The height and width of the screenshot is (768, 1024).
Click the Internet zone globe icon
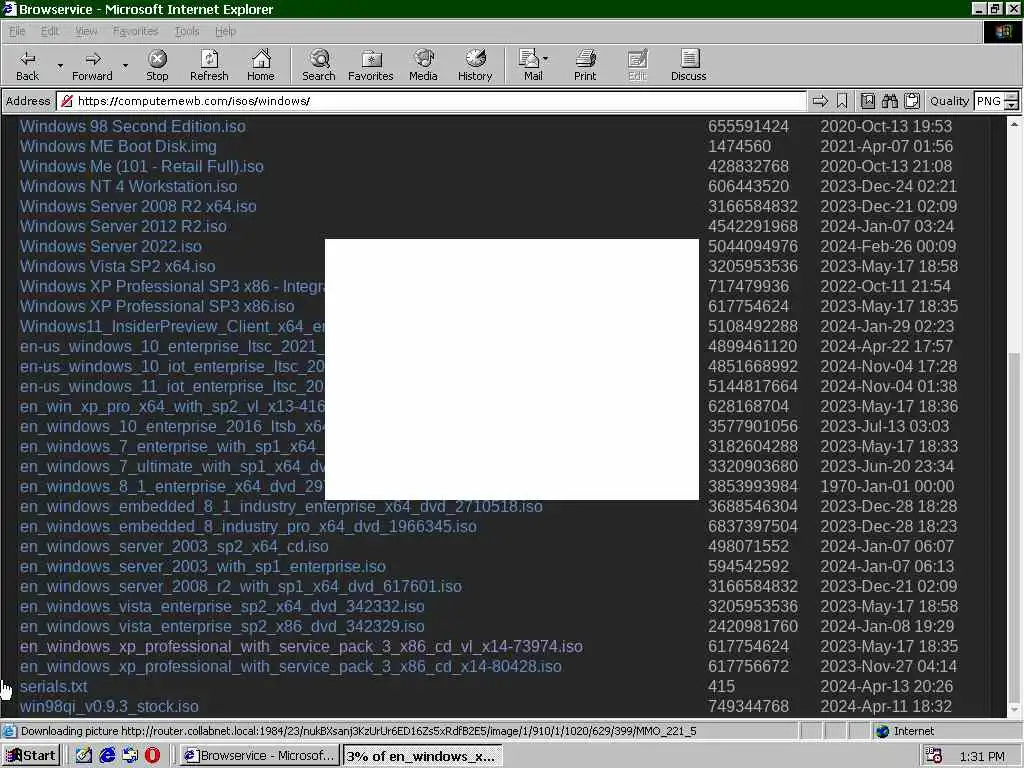[x=882, y=731]
